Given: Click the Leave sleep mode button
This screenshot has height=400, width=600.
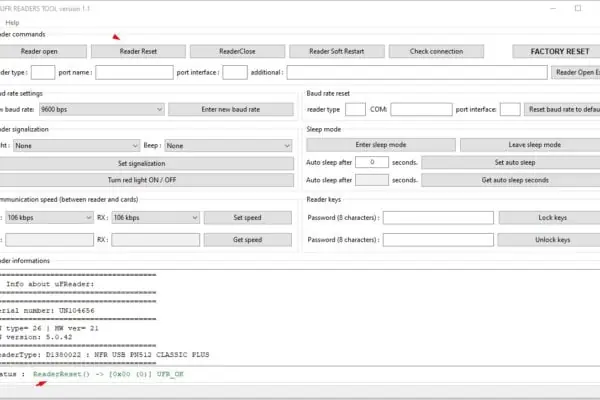Looking at the screenshot, I should pos(530,145).
